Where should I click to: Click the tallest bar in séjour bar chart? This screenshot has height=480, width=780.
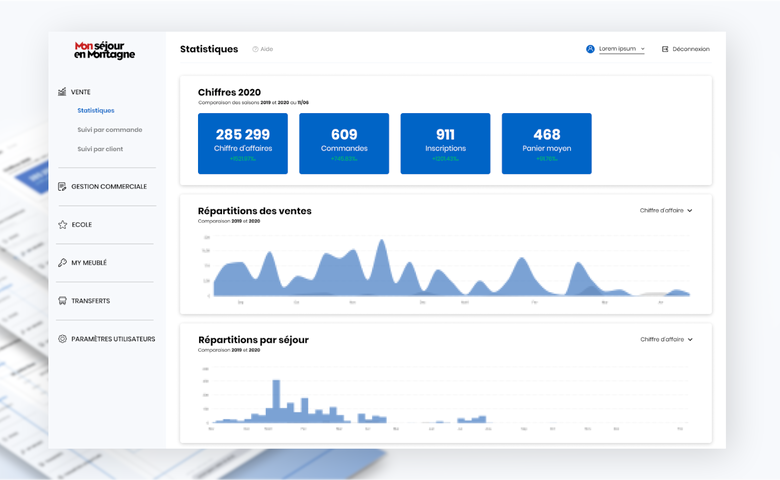click(x=276, y=401)
